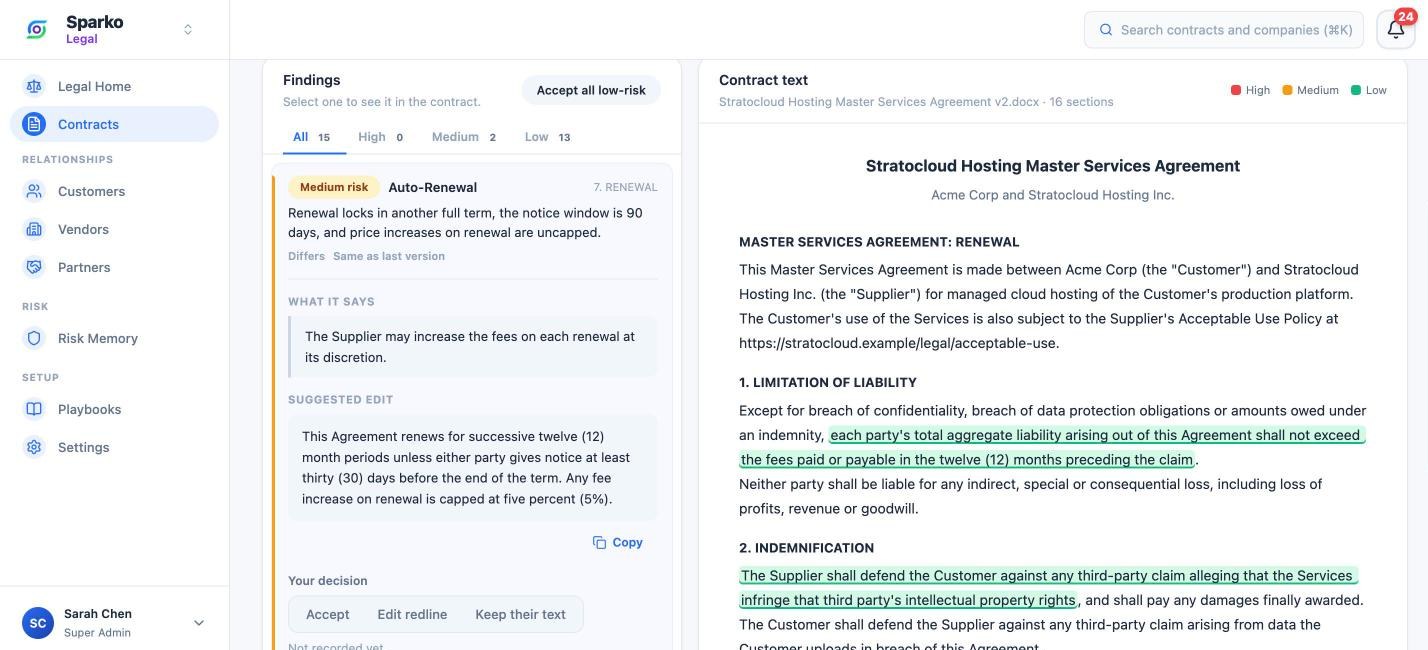Click the acceptable-use policy URL
The height and width of the screenshot is (650, 1428).
(x=899, y=343)
